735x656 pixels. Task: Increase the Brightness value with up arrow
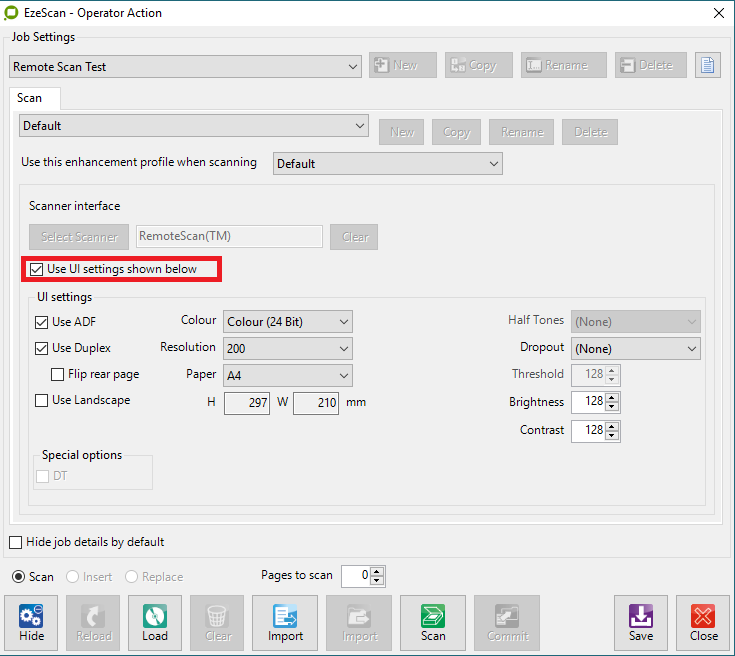coord(613,397)
